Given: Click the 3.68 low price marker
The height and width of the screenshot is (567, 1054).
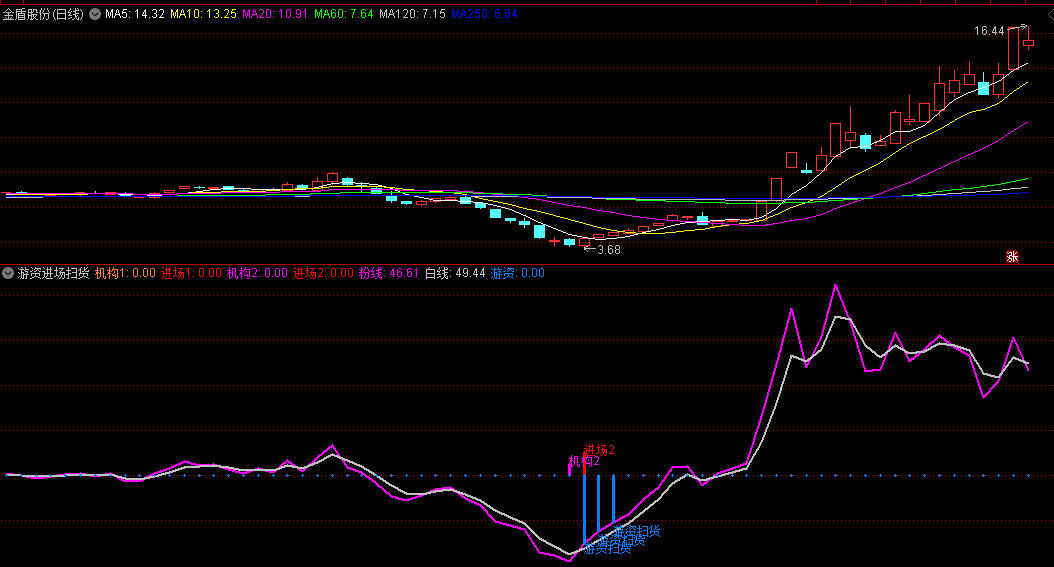Looking at the screenshot, I should [x=608, y=250].
